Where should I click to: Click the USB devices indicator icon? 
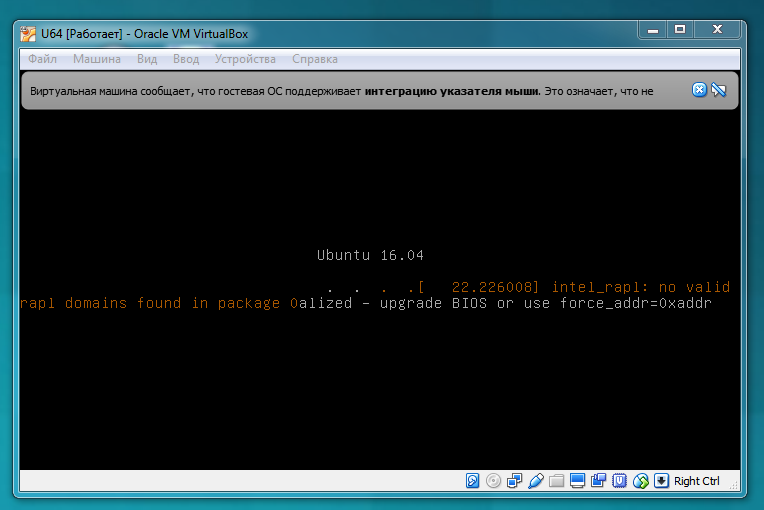pyautogui.click(x=536, y=481)
